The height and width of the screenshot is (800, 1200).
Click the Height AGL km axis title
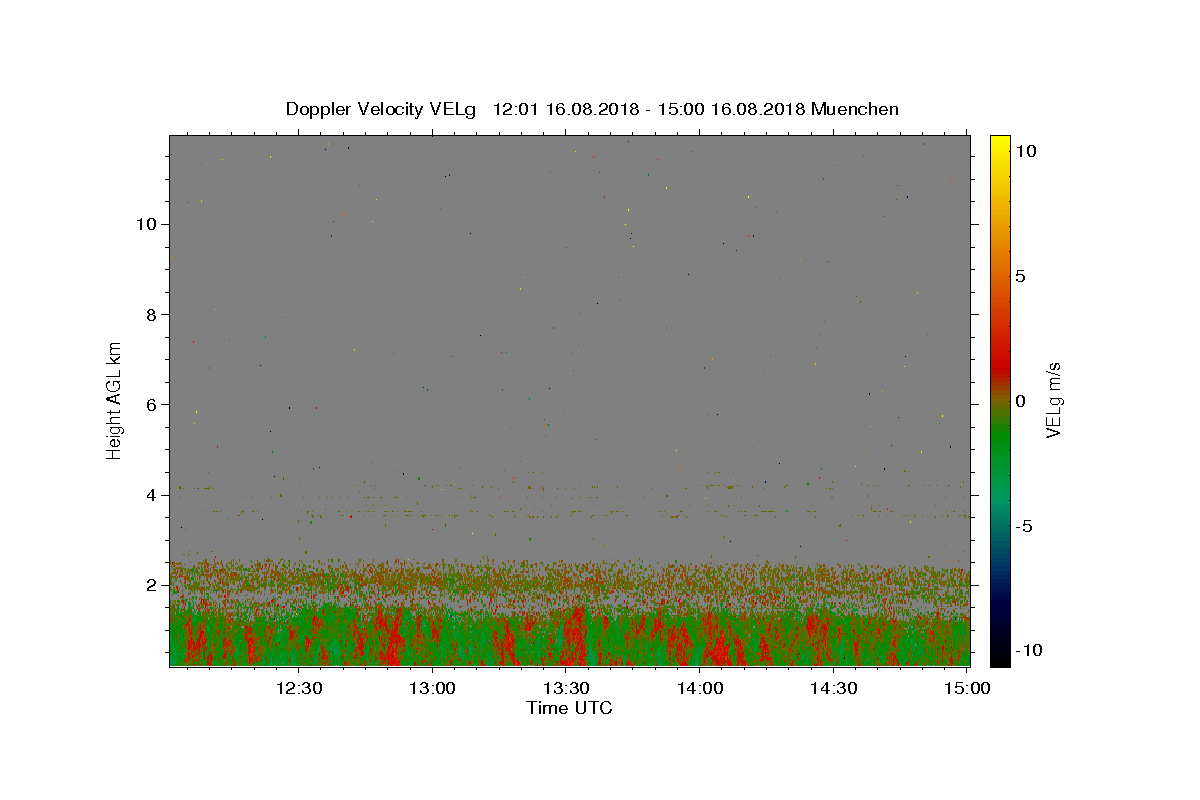[115, 400]
